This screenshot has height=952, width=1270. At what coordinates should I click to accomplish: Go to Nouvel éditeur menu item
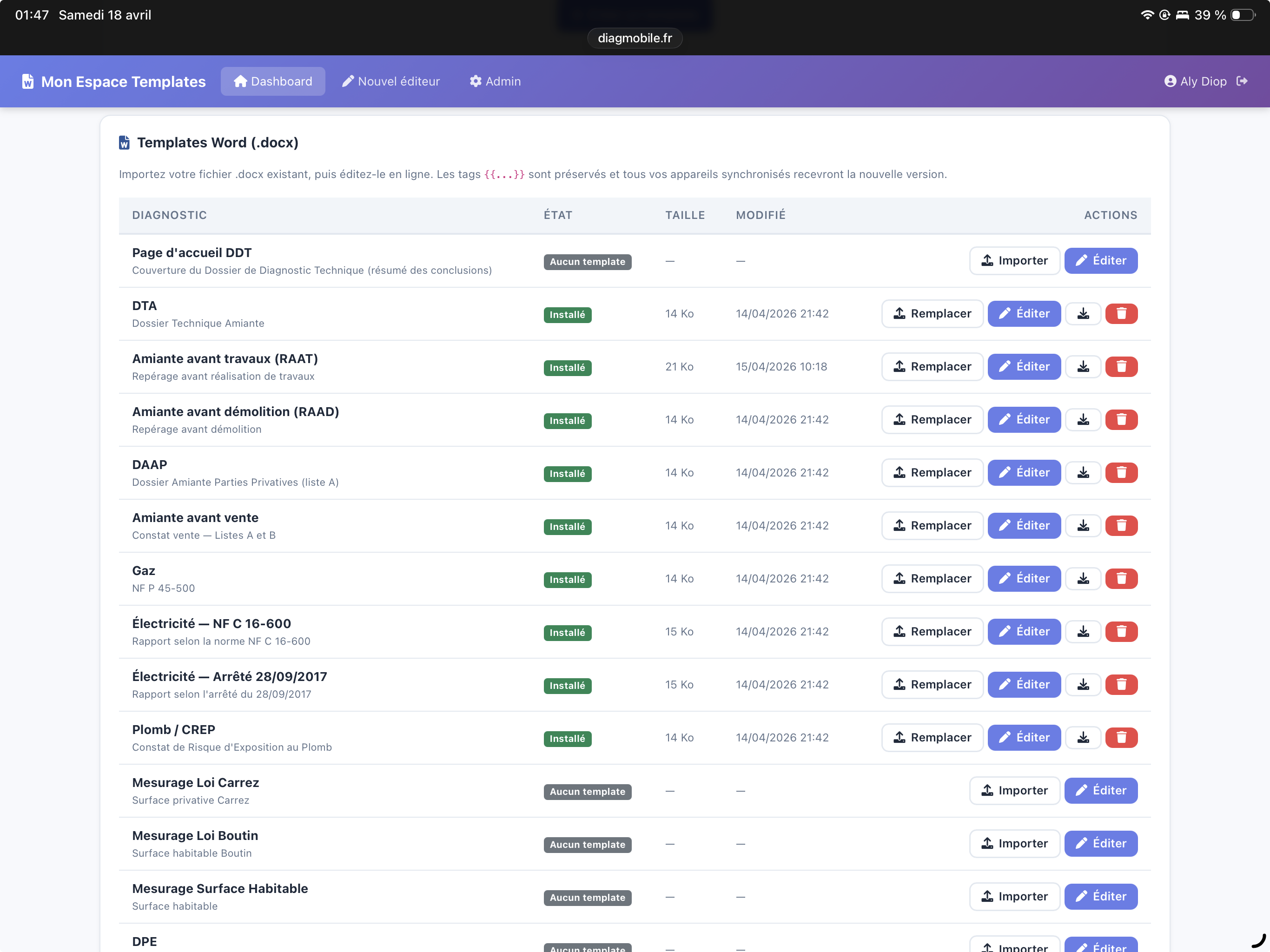coord(391,81)
